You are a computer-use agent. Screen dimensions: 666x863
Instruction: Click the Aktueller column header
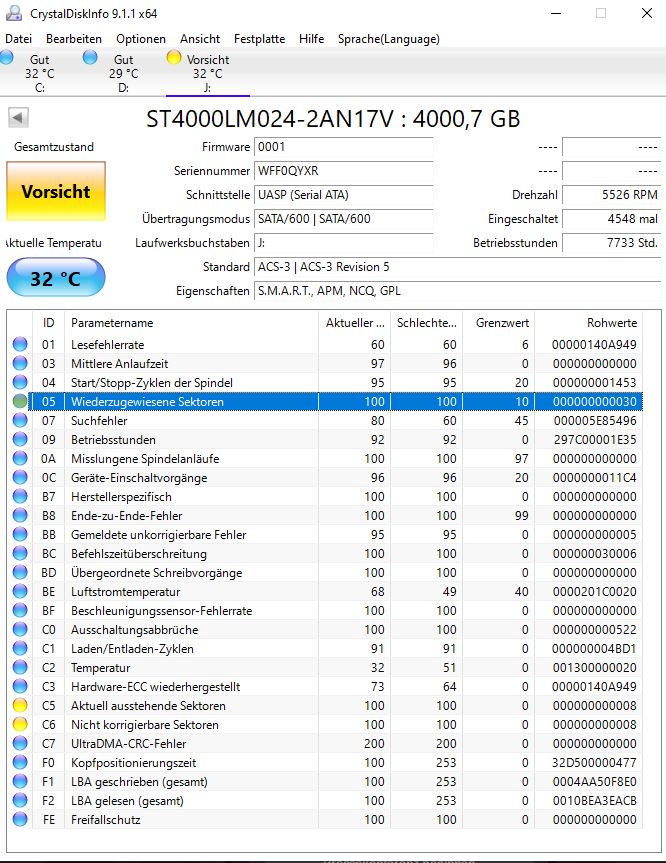(x=354, y=323)
